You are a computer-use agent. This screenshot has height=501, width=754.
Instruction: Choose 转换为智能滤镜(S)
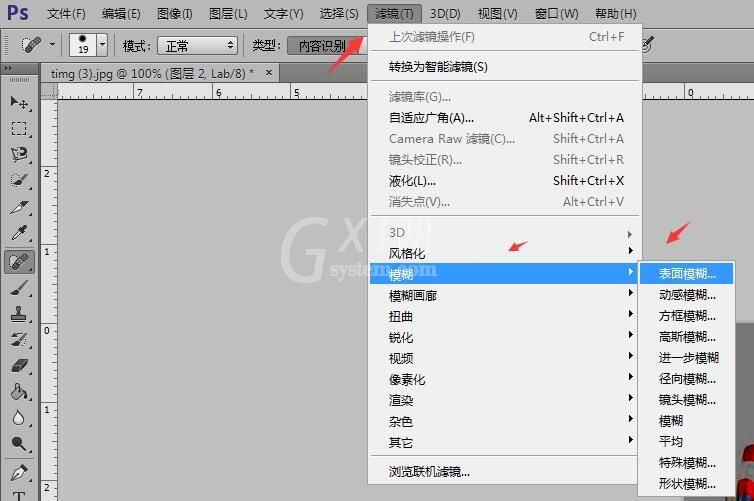point(505,67)
